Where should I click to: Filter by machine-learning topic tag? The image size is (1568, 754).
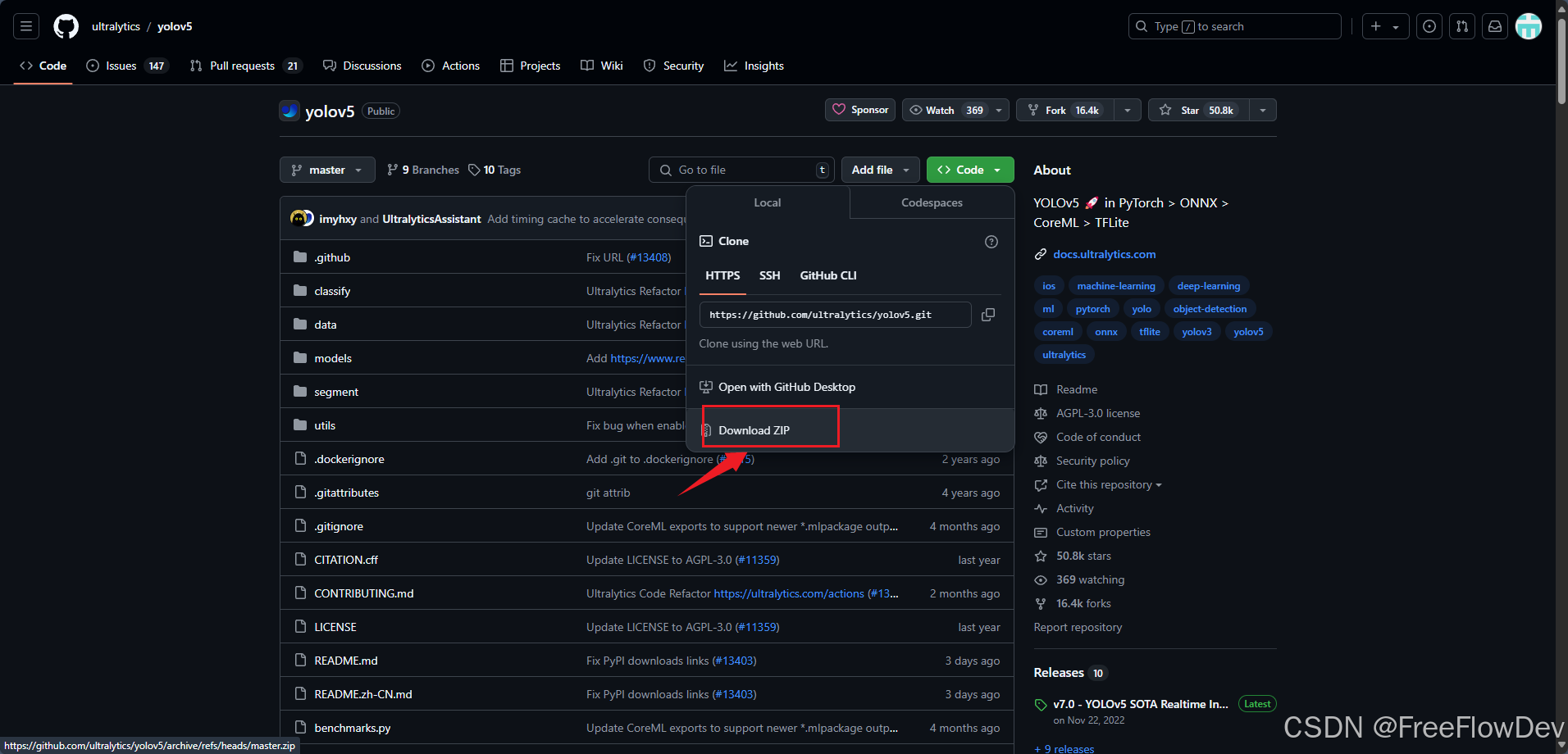coord(1116,286)
